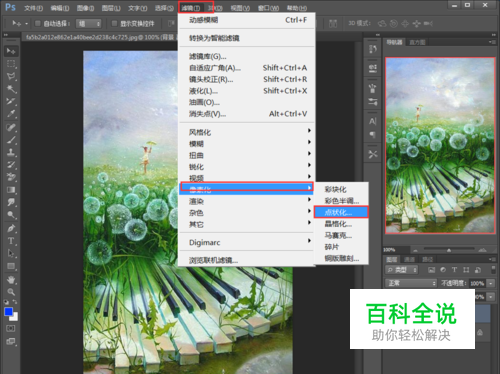Click the 3D slide mode icon
500x374 pixels.
[417, 24]
